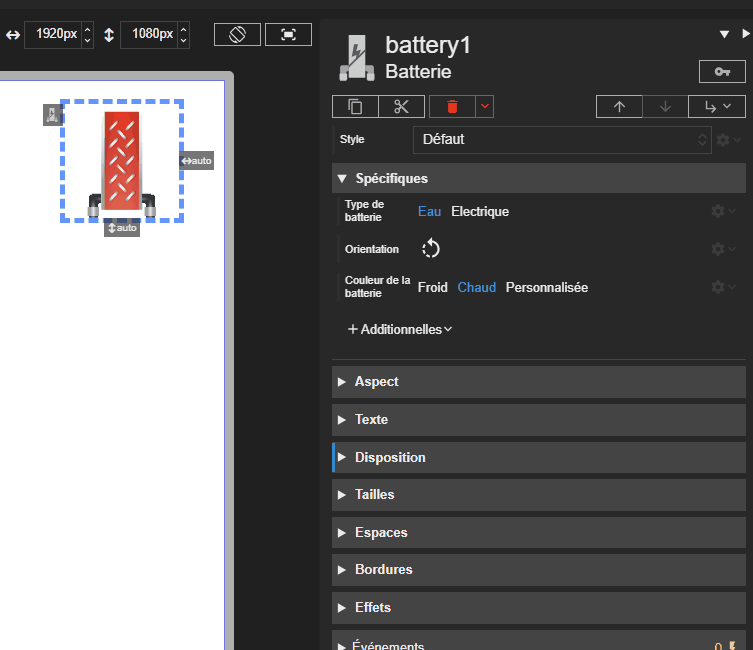
Task: Click the fit-to-screen icon
Action: [289, 34]
